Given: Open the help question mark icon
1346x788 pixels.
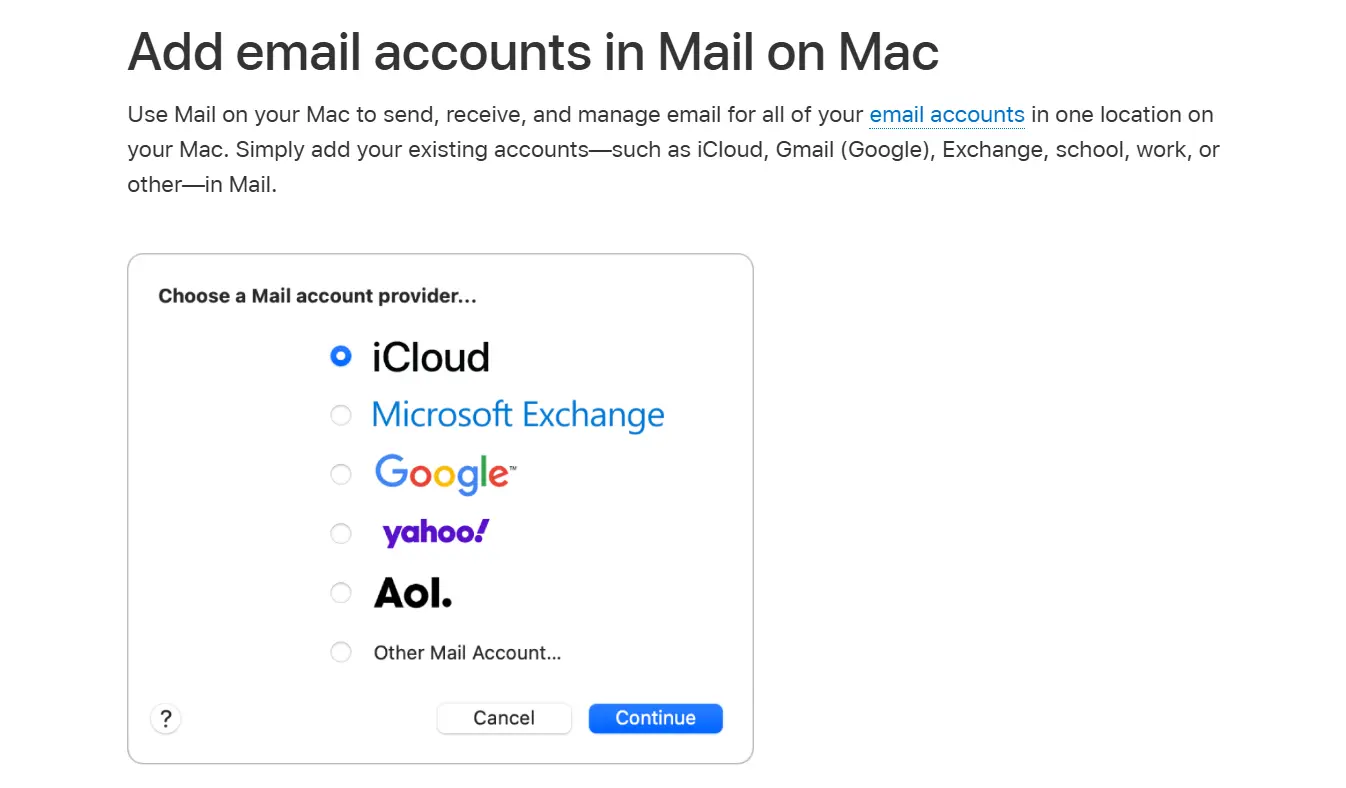Looking at the screenshot, I should pos(165,718).
